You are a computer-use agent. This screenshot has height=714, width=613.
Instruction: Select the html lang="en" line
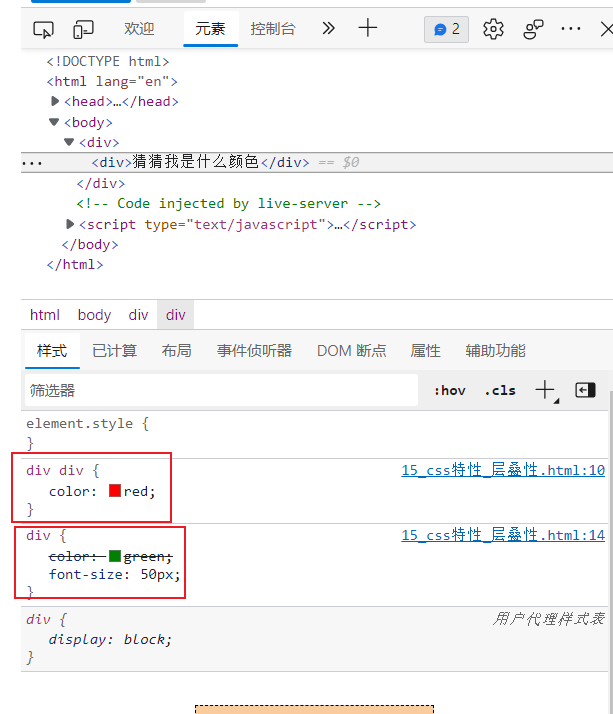(x=112, y=81)
